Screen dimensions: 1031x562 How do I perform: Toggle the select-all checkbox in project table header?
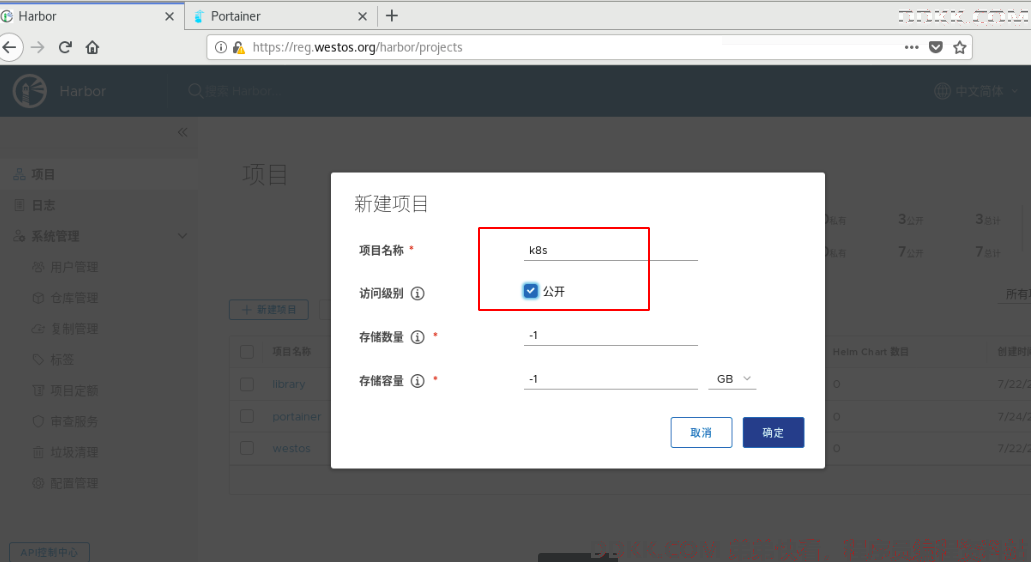point(247,352)
